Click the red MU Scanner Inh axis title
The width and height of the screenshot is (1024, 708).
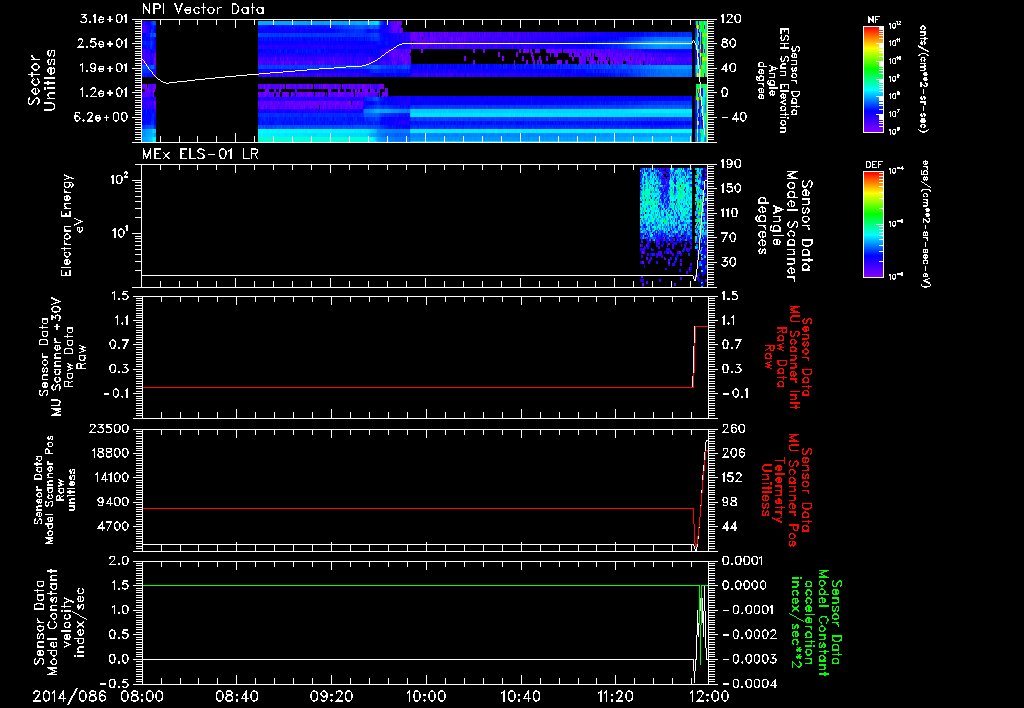(x=788, y=357)
